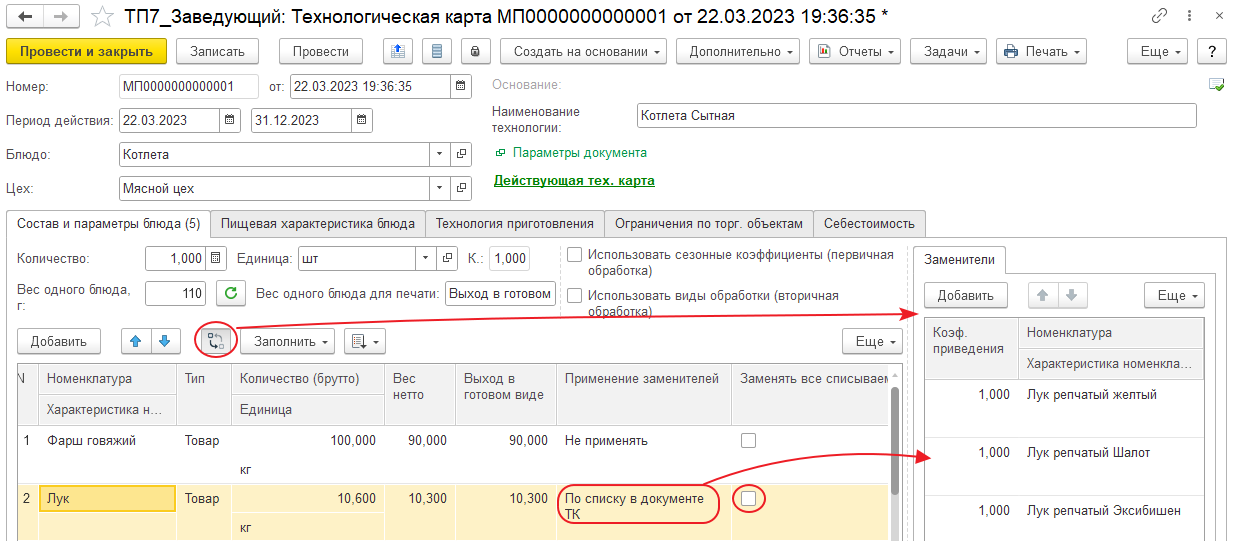Get link to document via chain icon
This screenshot has width=1238, height=541.
1159,15
